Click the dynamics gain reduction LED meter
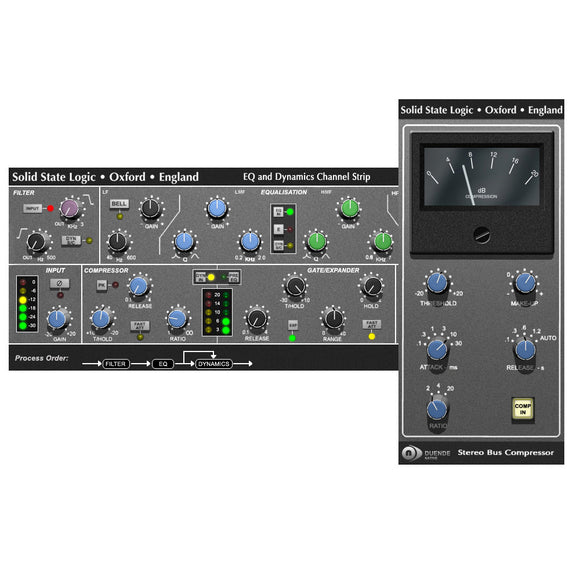This screenshot has width=580, height=580. pos(217,312)
